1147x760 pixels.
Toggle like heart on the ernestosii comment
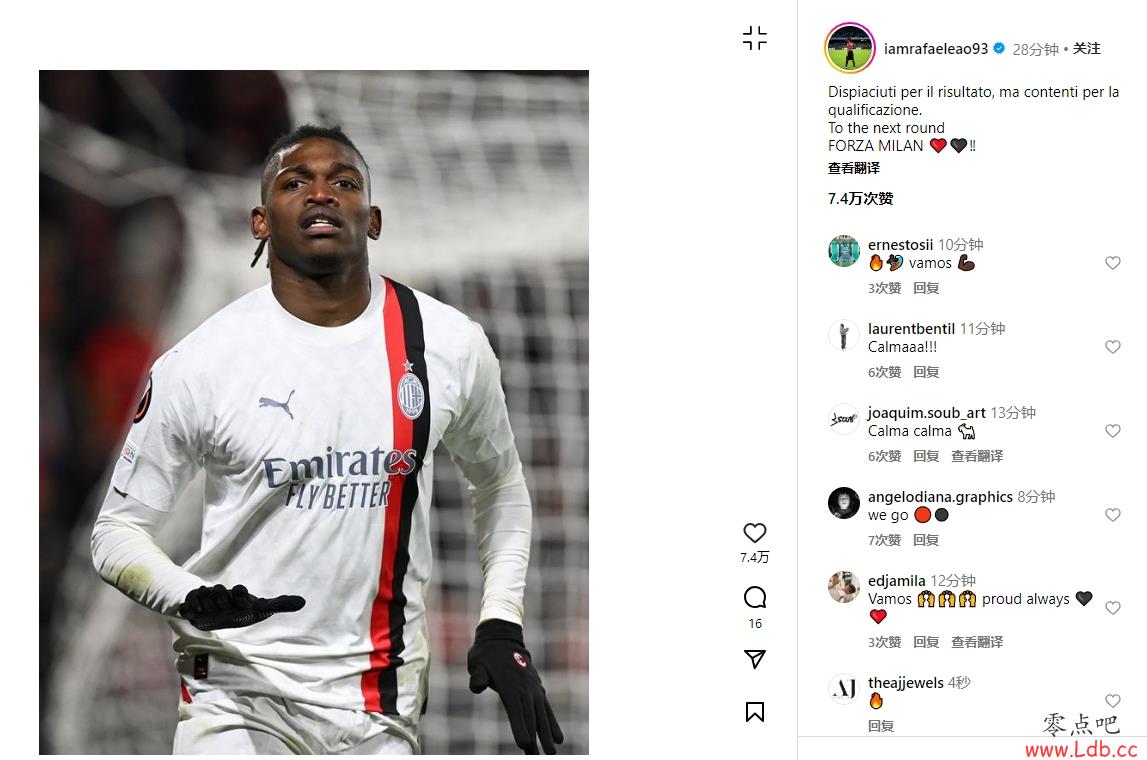pos(1113,263)
